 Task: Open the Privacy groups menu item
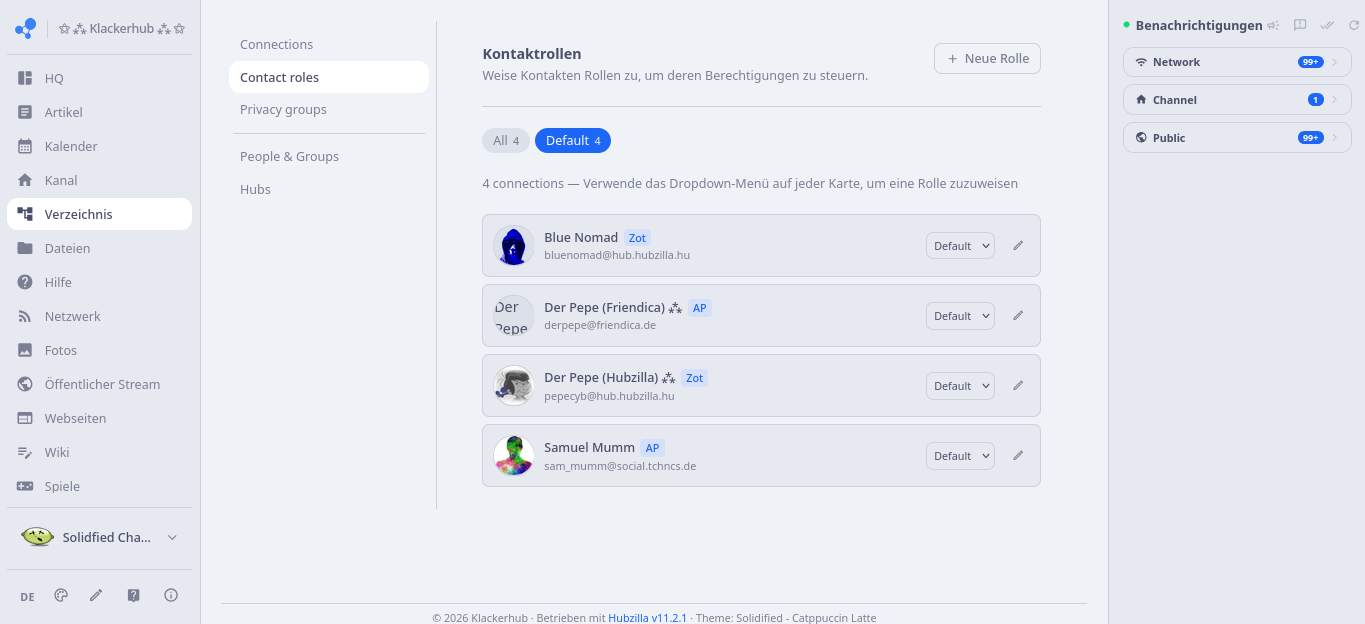tap(283, 109)
